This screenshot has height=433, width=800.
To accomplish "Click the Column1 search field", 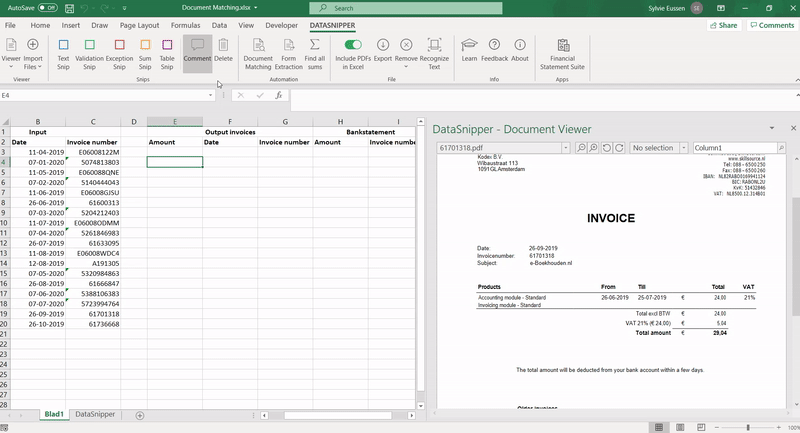I will click(735, 148).
